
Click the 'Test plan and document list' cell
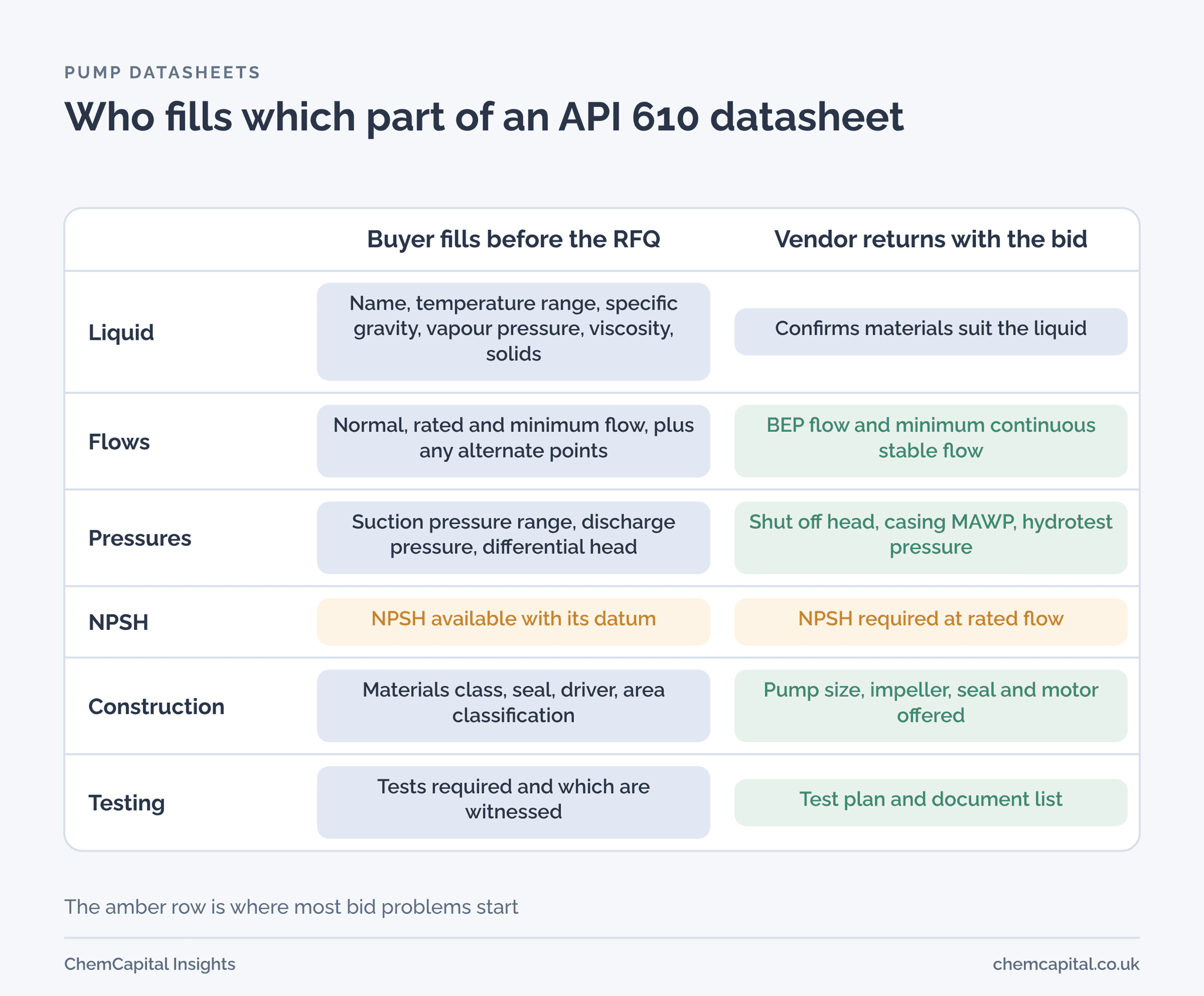click(931, 802)
